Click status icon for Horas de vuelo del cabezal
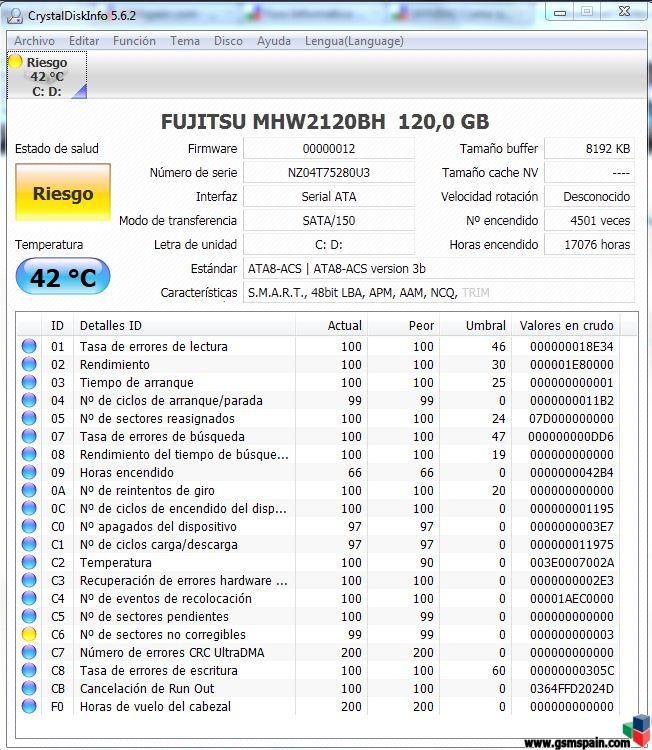The height and width of the screenshot is (750, 652). (29, 706)
